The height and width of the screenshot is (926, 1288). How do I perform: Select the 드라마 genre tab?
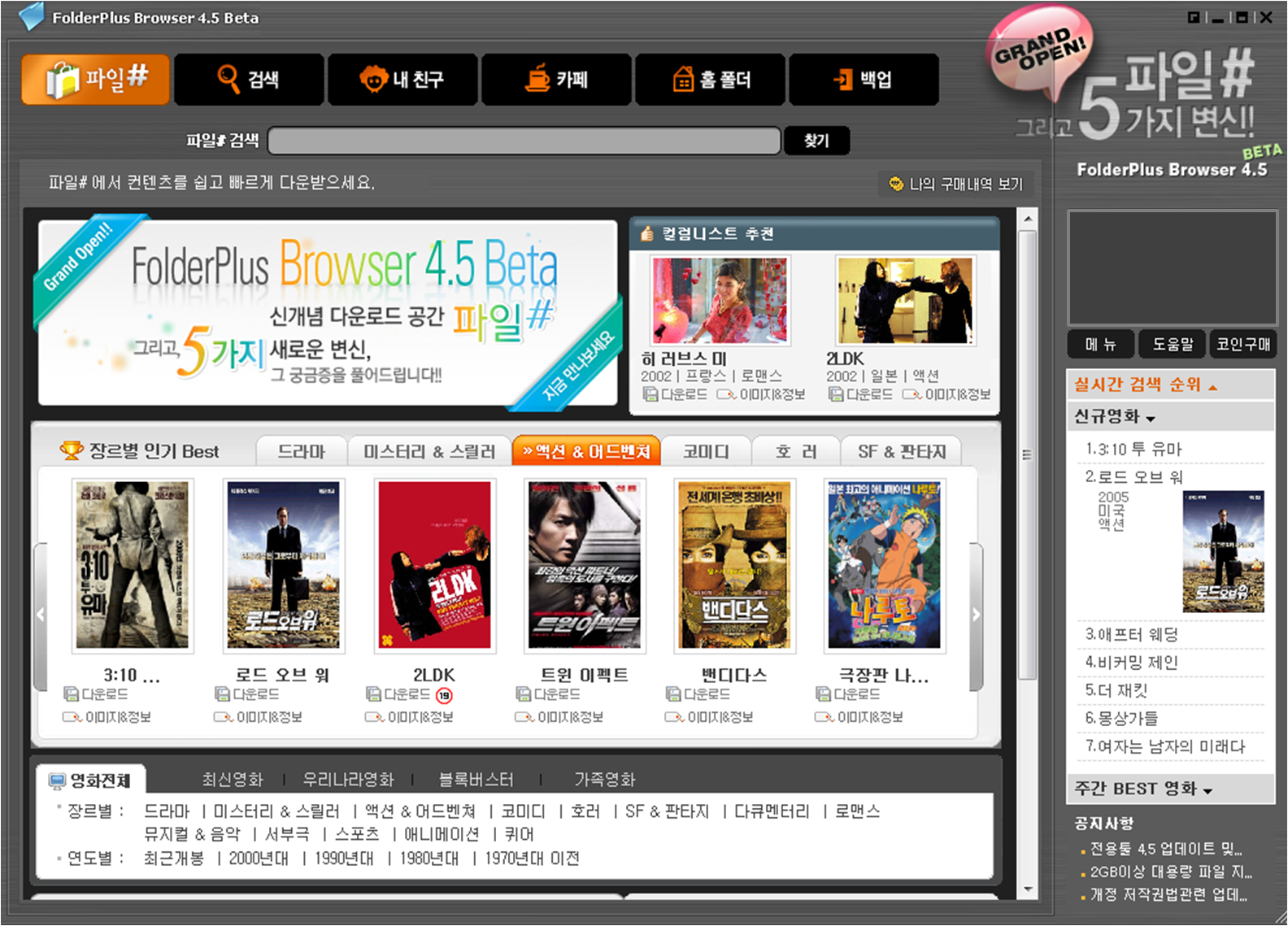point(301,451)
